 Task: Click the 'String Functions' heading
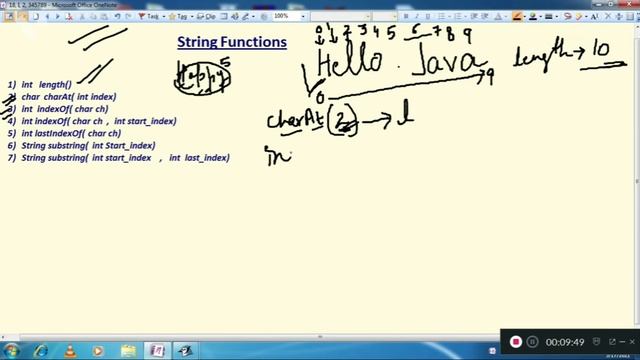point(232,42)
